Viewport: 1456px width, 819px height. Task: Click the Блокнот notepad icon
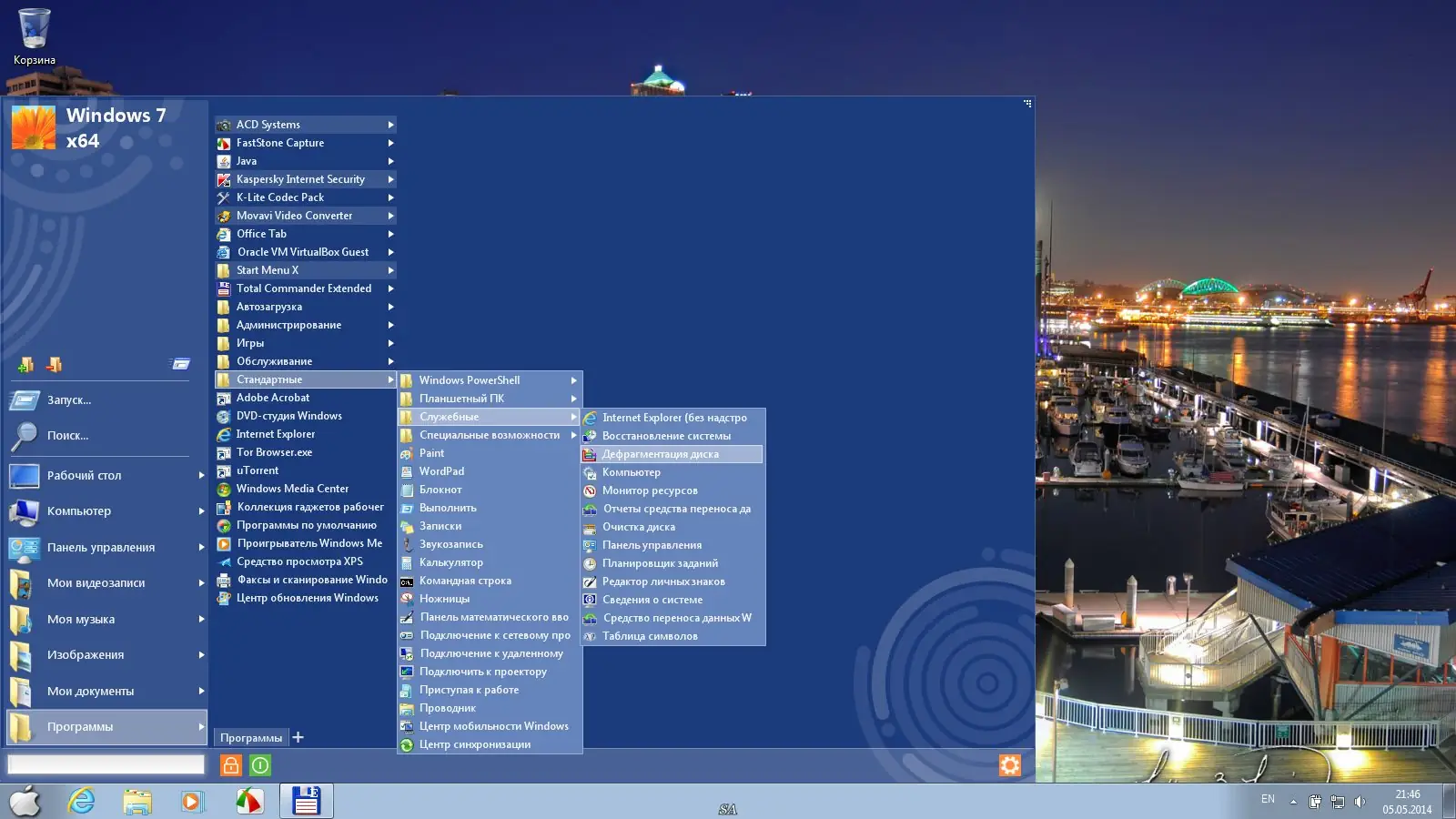point(407,490)
